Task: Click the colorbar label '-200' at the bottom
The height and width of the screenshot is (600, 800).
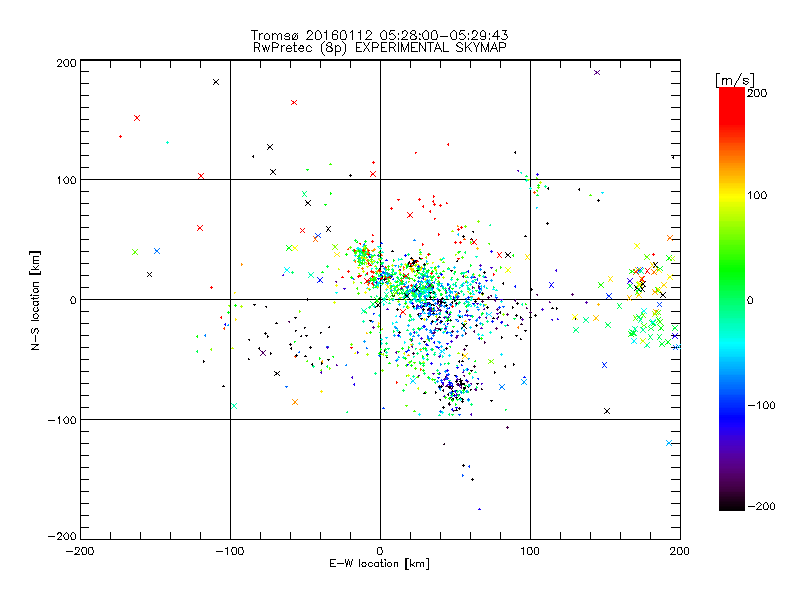Action: (x=762, y=506)
